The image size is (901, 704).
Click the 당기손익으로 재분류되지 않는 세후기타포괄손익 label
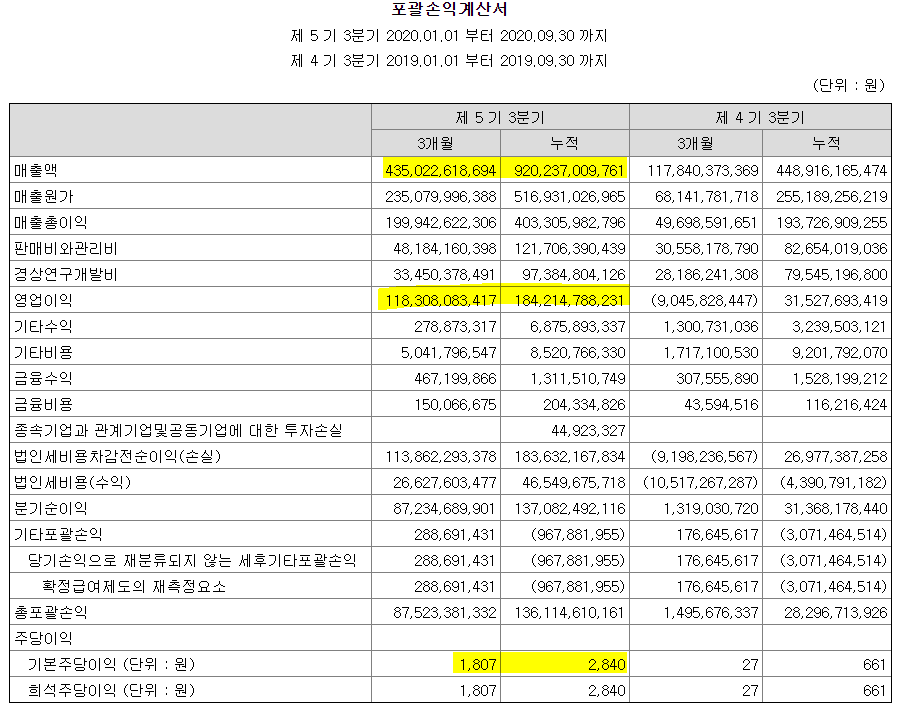(x=192, y=560)
